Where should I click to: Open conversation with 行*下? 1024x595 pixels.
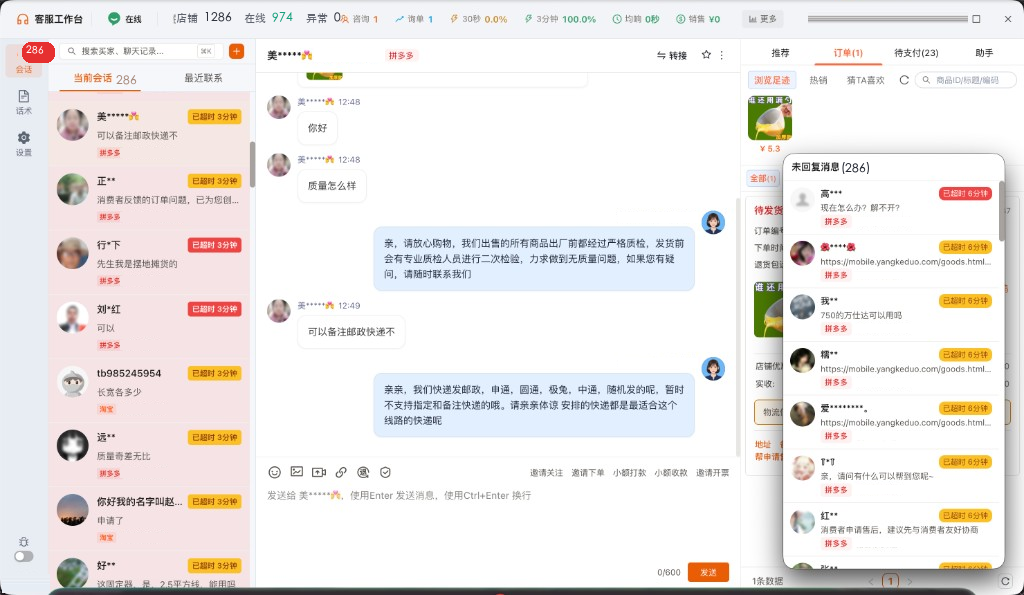click(150, 263)
